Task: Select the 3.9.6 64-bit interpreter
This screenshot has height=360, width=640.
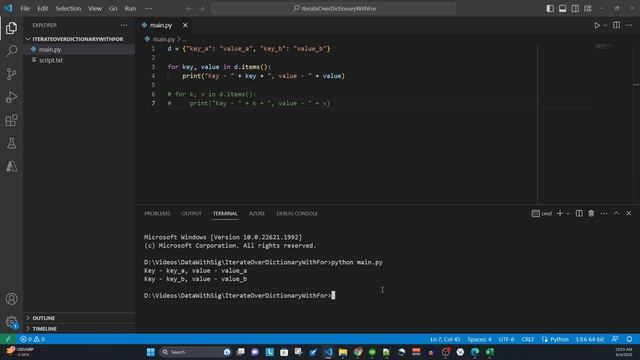Action: pos(589,339)
